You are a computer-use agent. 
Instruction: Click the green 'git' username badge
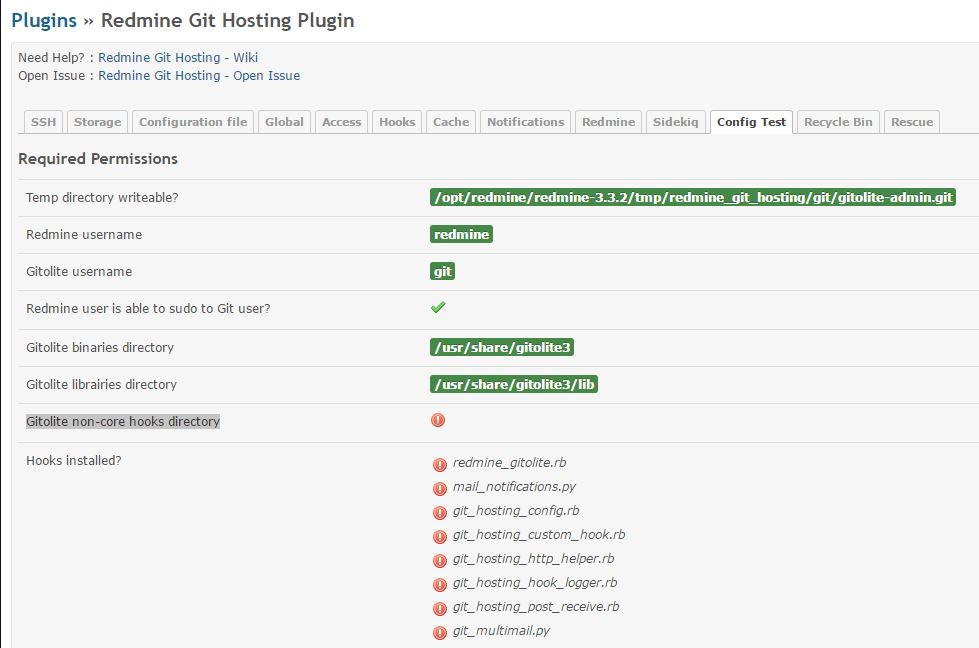442,271
